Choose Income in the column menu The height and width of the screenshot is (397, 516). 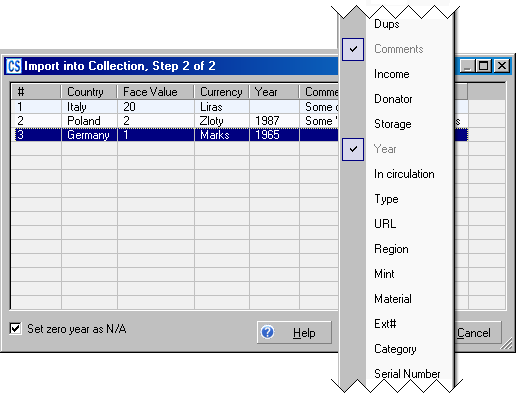[x=392, y=74]
